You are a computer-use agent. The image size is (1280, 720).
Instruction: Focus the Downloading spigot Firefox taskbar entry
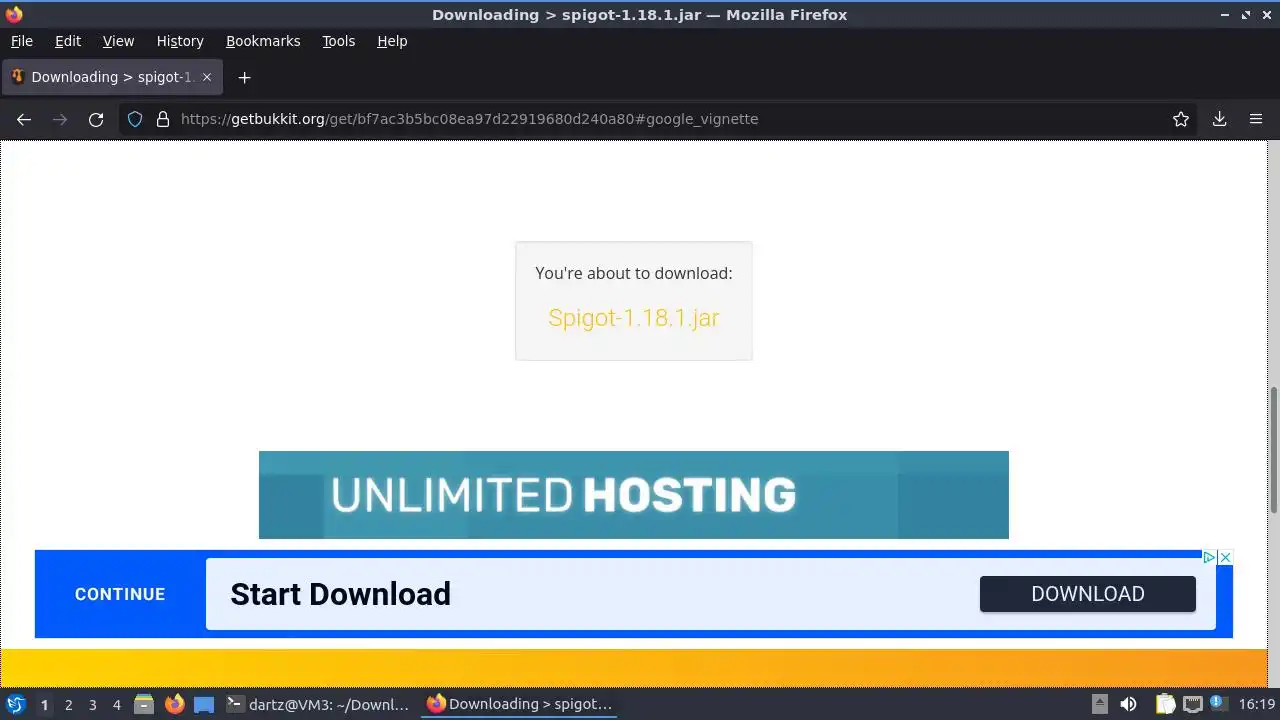pyautogui.click(x=519, y=705)
